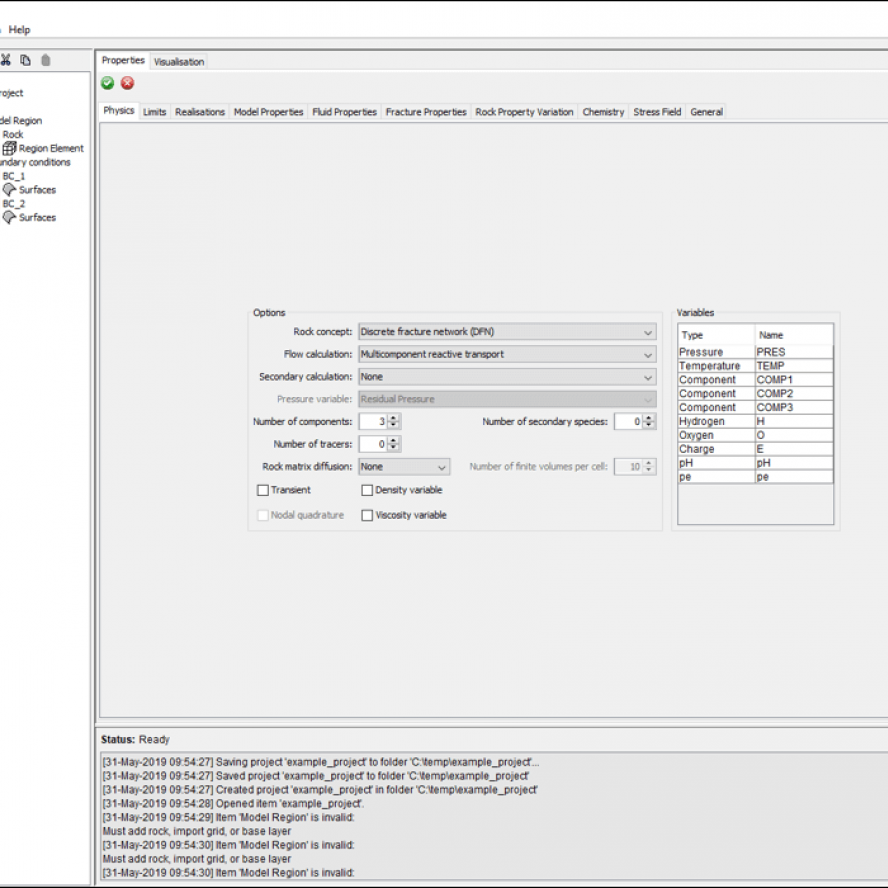Click the PRES name cell
The width and height of the screenshot is (888, 888).
[794, 352]
